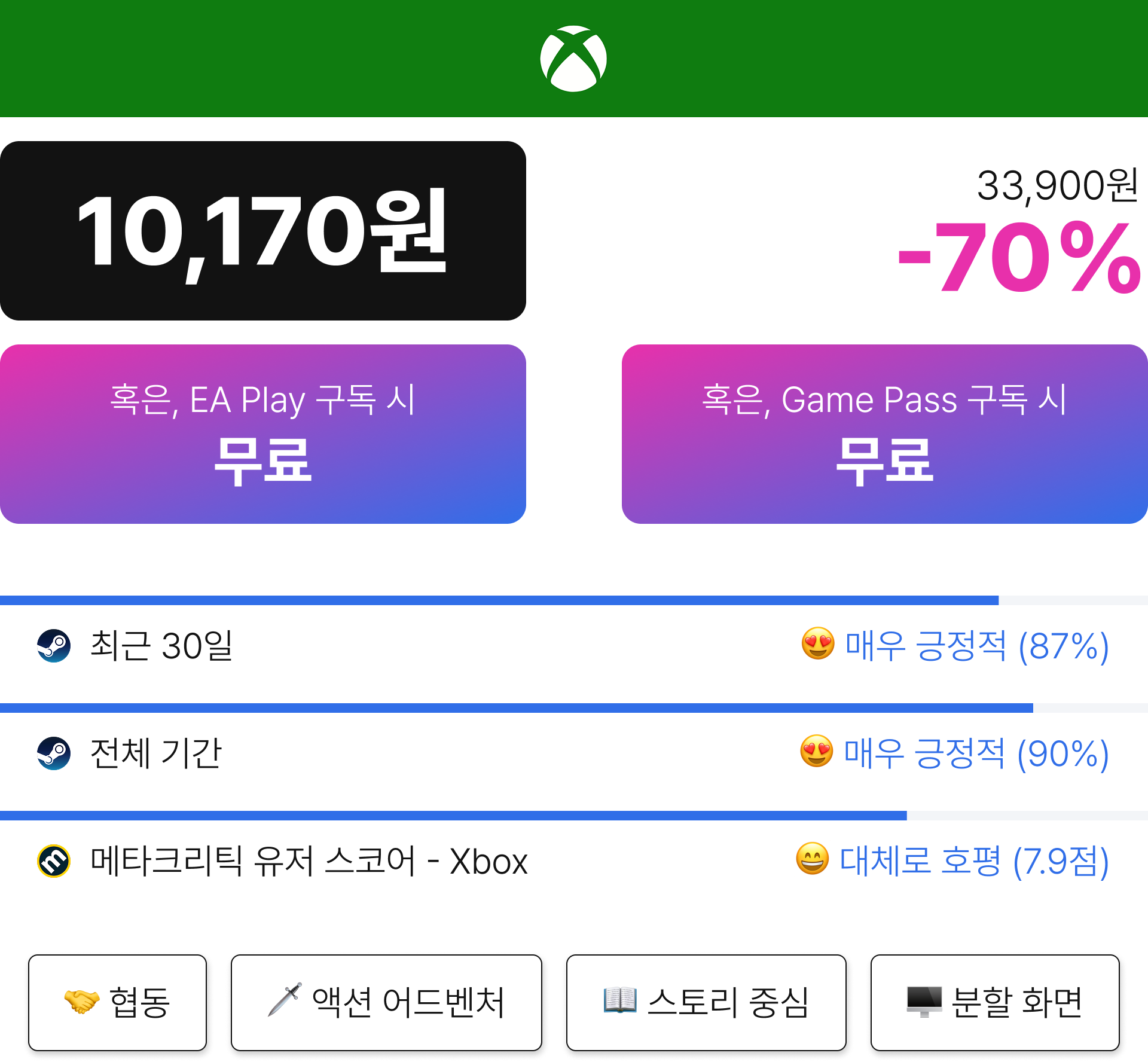Click the Metacritic icon beside 메타크리틱 유저 스코어

tap(54, 861)
